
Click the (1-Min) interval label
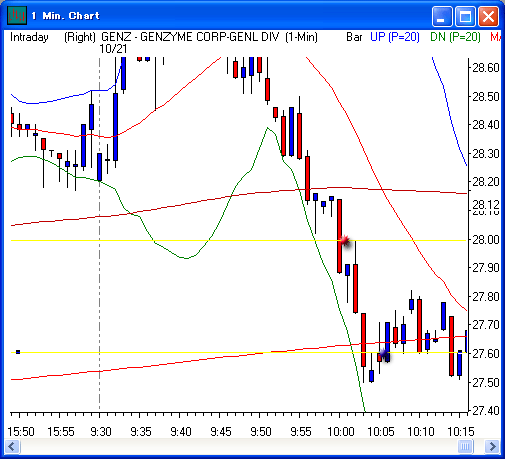(301, 37)
